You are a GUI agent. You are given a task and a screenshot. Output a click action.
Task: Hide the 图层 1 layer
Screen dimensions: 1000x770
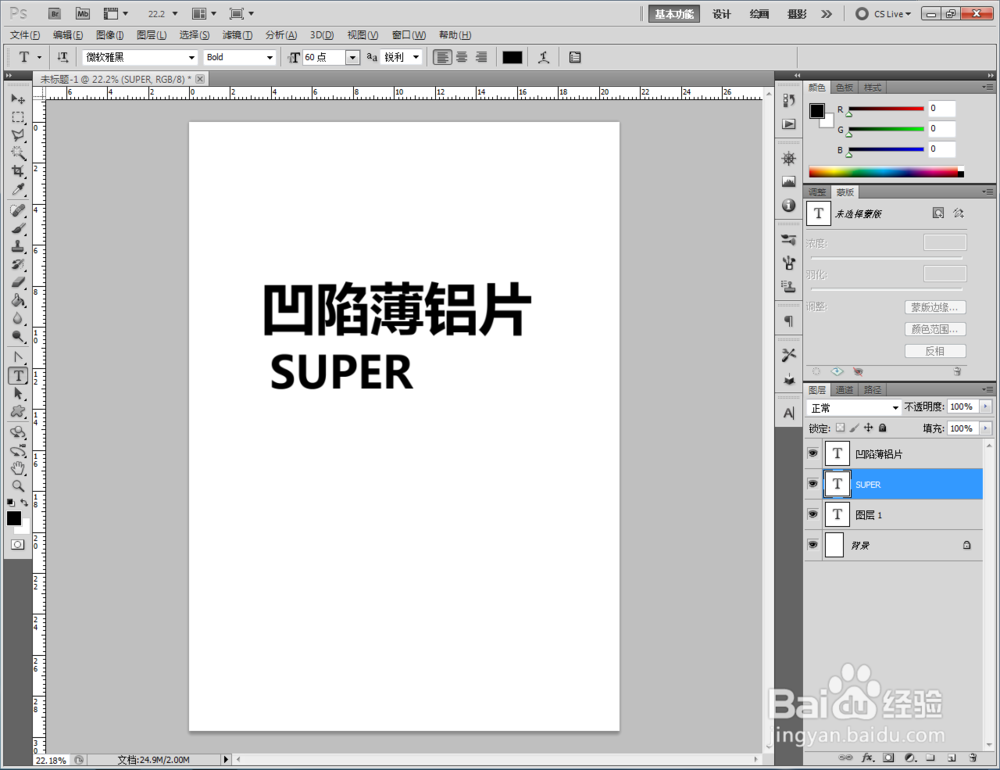[x=812, y=514]
